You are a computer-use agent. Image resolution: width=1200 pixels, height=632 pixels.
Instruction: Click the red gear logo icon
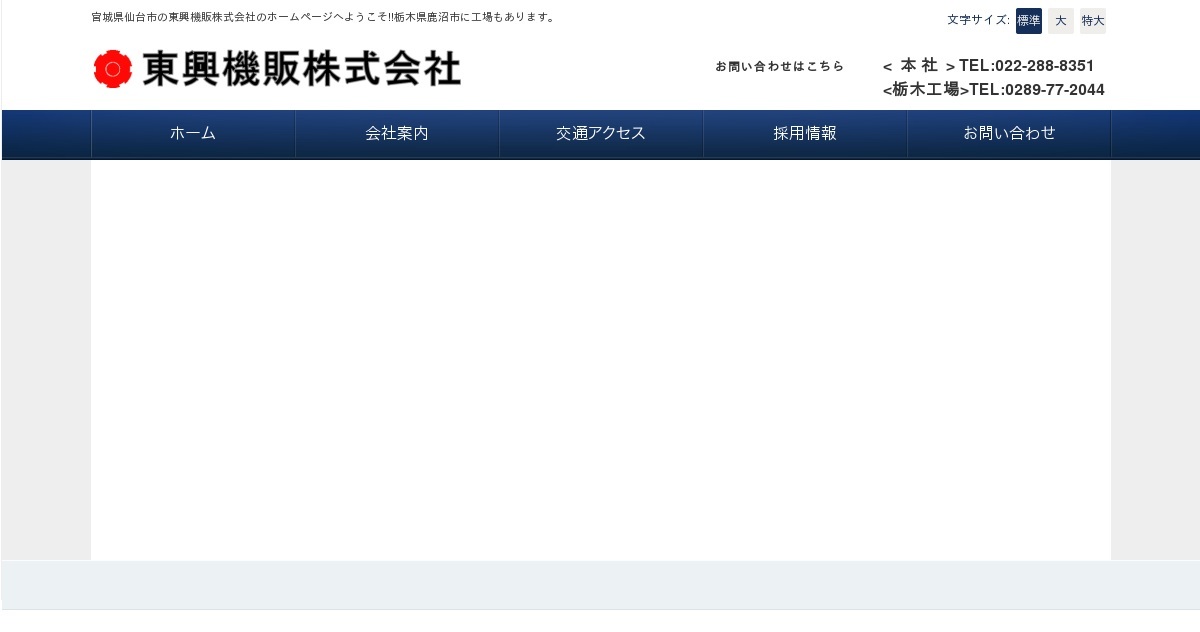pos(113,69)
